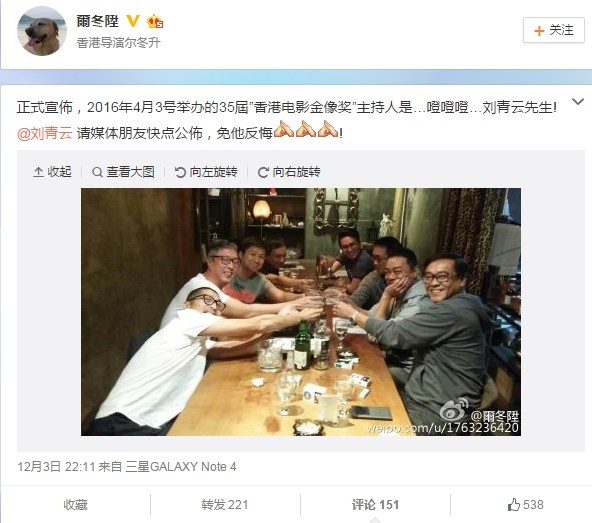Click the group dinner photo

[301, 312]
